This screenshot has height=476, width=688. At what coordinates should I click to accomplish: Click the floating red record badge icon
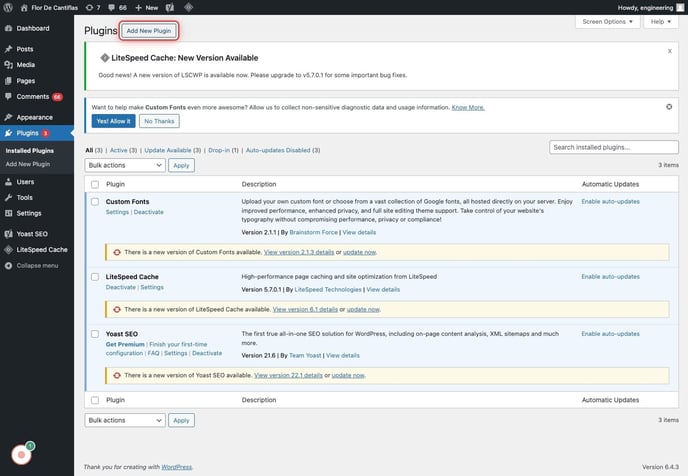point(21,455)
